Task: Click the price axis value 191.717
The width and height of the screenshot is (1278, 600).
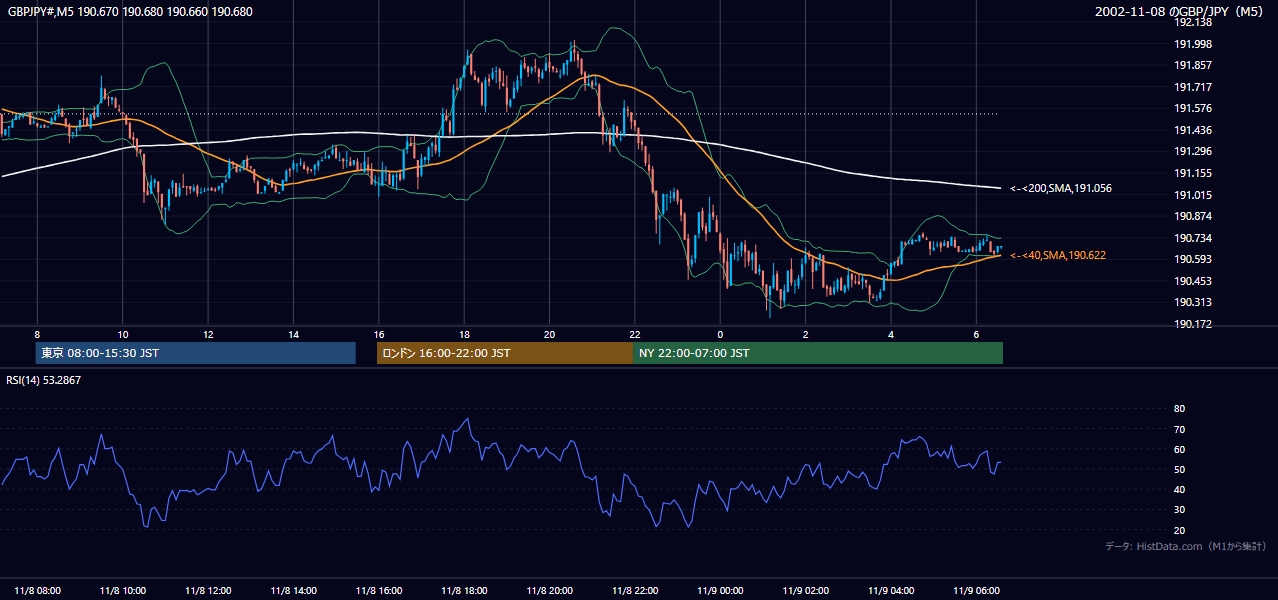Action: click(x=1193, y=87)
